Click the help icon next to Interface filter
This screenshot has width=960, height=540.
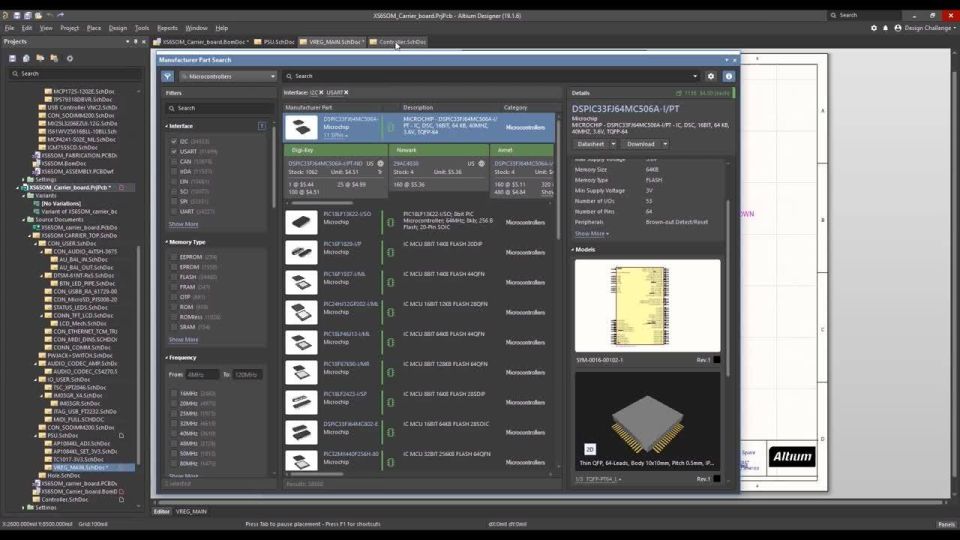click(x=261, y=126)
